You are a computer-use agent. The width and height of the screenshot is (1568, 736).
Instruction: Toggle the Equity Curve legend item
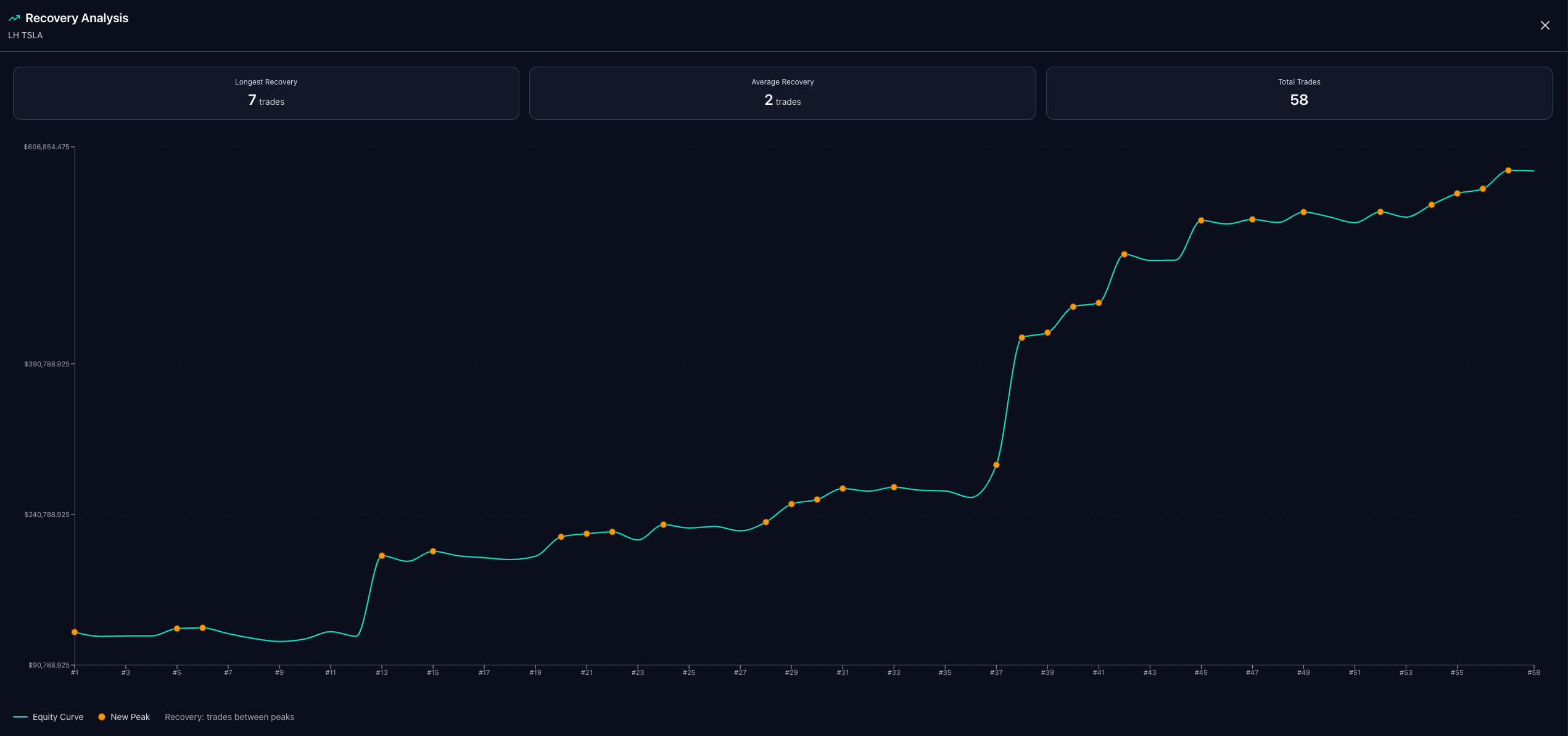click(57, 717)
